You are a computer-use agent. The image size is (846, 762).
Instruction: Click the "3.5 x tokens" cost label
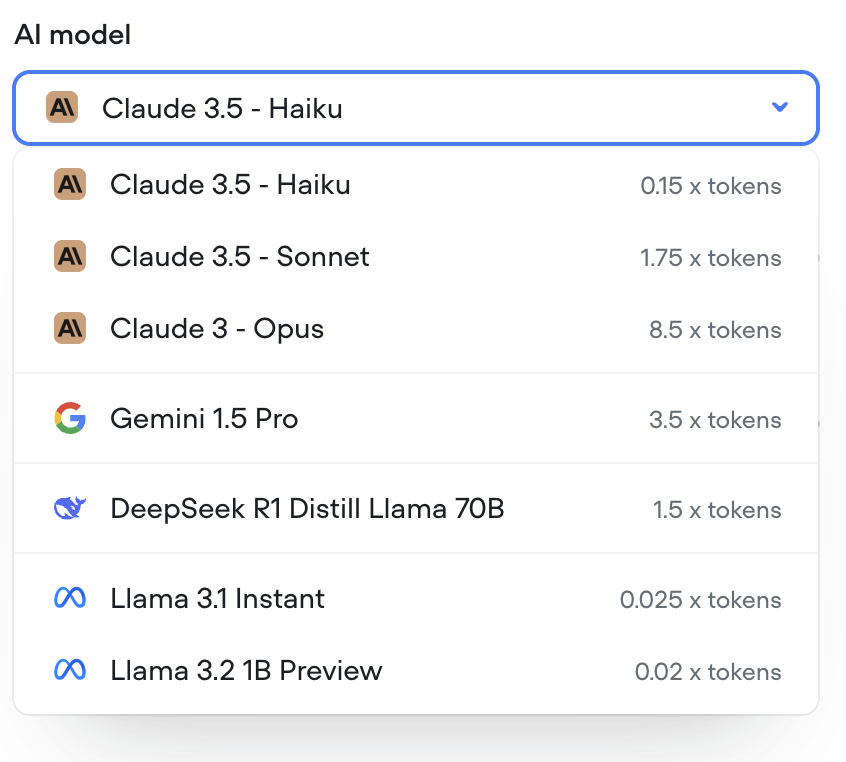coord(715,419)
